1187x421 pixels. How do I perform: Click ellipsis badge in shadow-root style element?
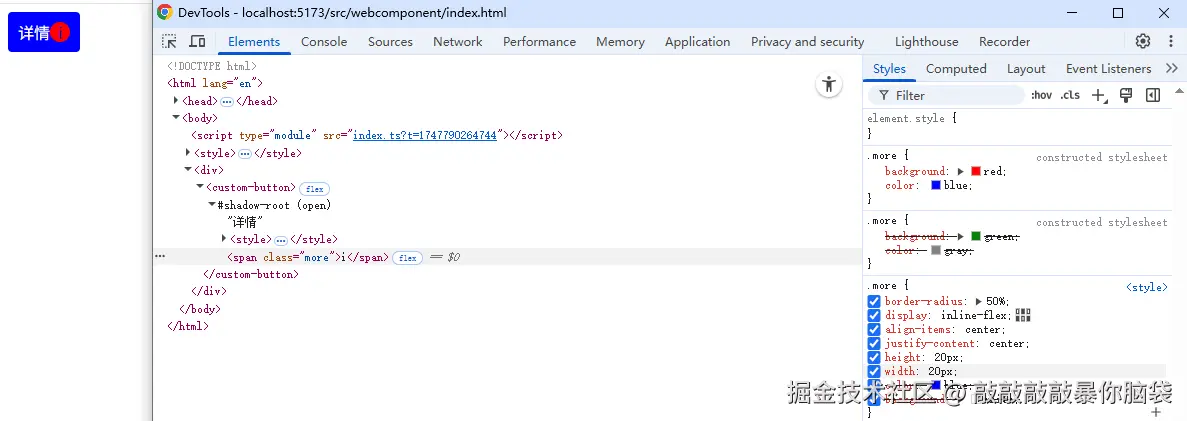pos(281,240)
